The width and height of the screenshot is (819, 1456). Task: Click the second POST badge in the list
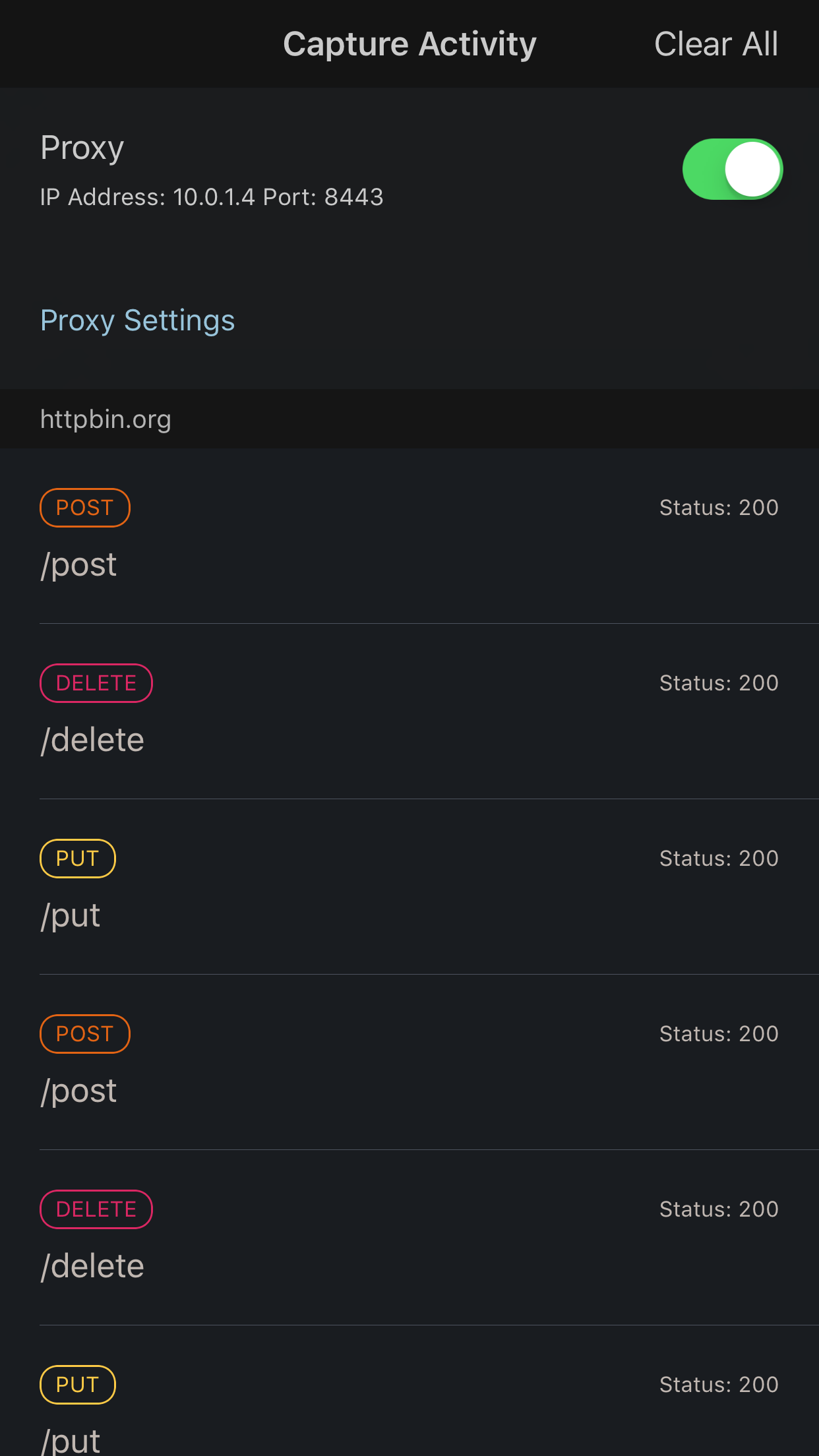84,1033
